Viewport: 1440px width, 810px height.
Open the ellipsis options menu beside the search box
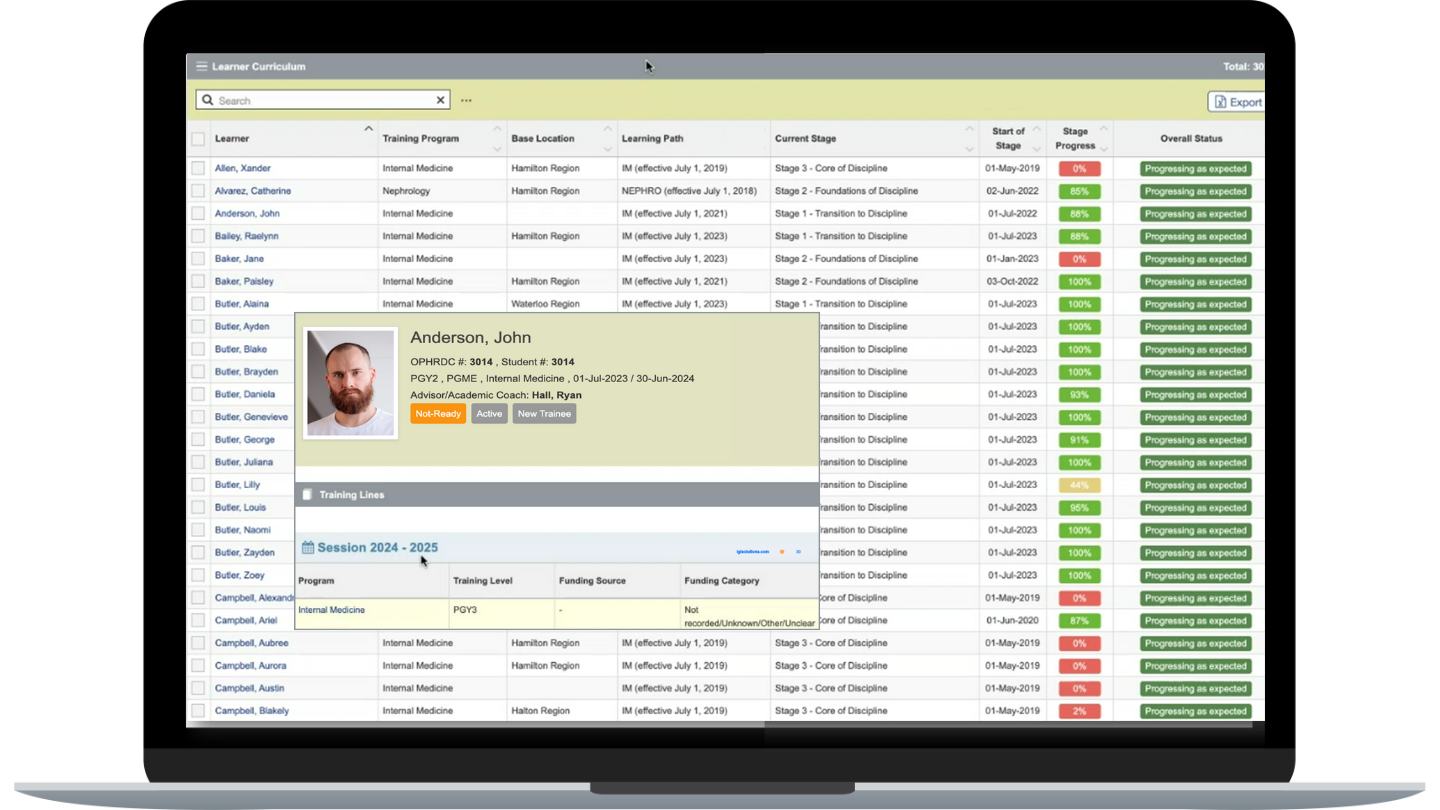coord(466,100)
